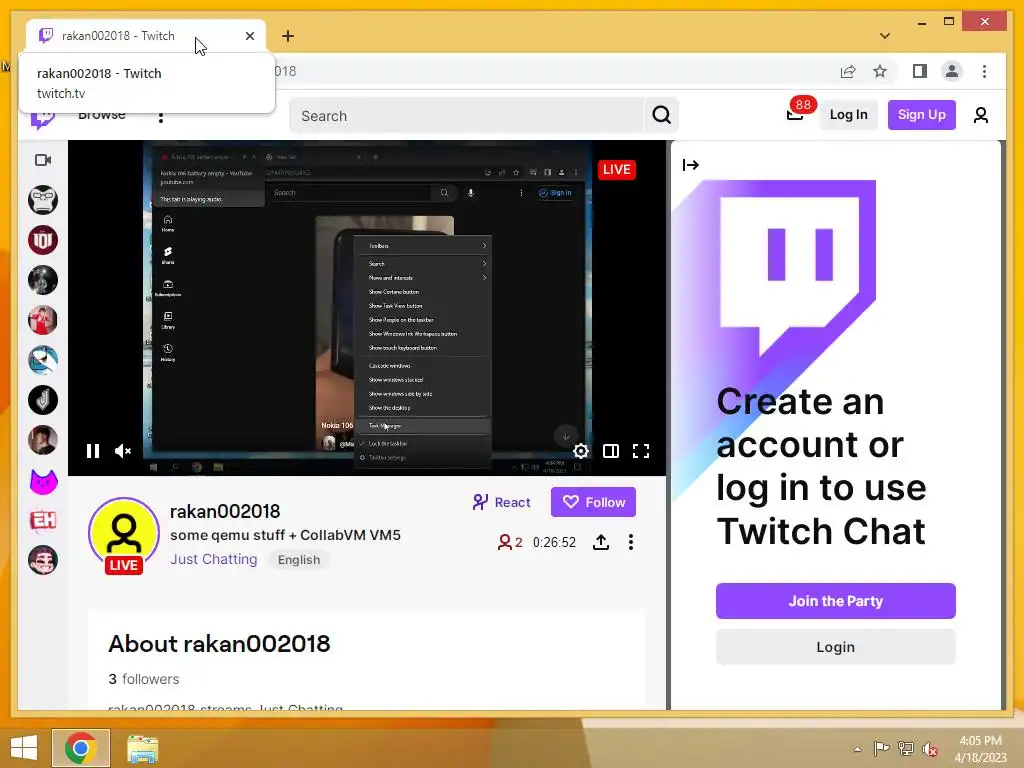
Task: Click the English language tag
Action: [x=298, y=560]
